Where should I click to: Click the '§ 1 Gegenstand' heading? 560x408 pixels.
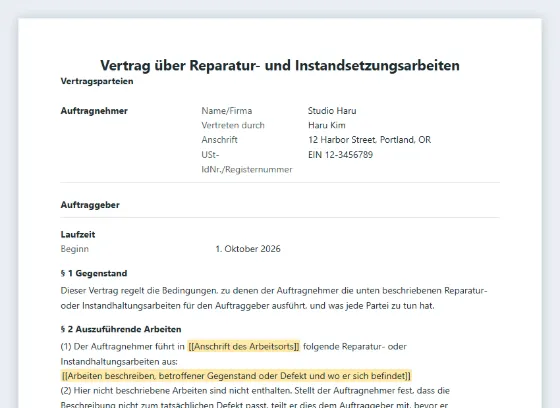tap(94, 273)
